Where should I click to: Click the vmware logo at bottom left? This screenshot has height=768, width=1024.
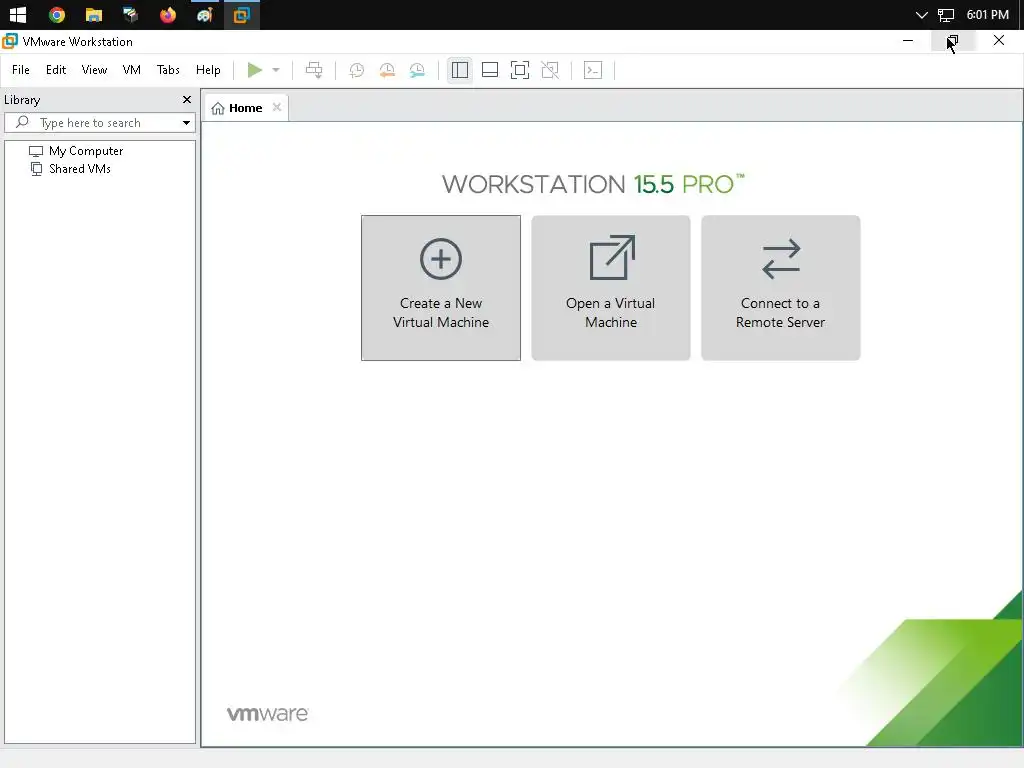point(268,714)
